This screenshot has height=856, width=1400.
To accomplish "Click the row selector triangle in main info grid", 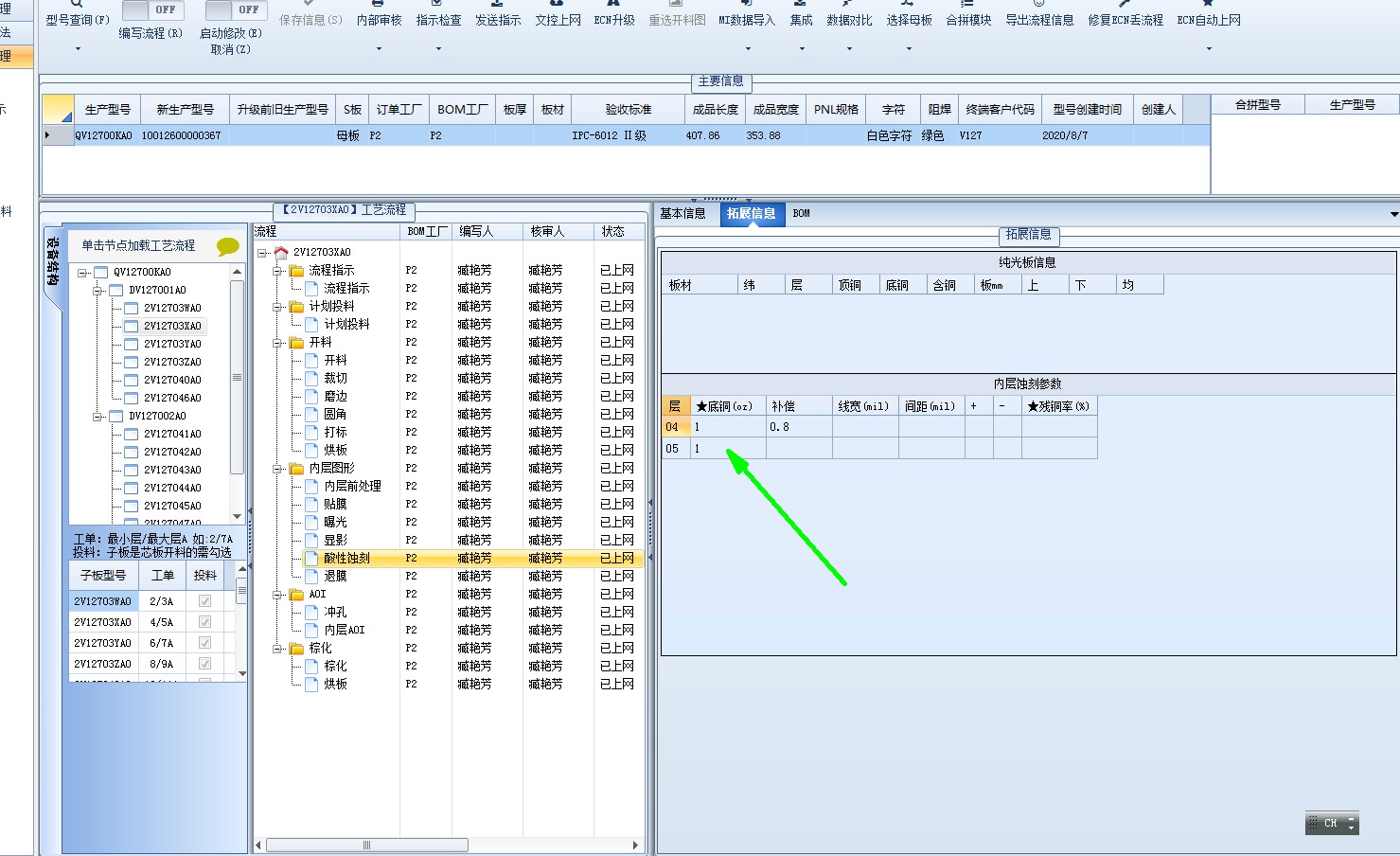I will pos(47,135).
